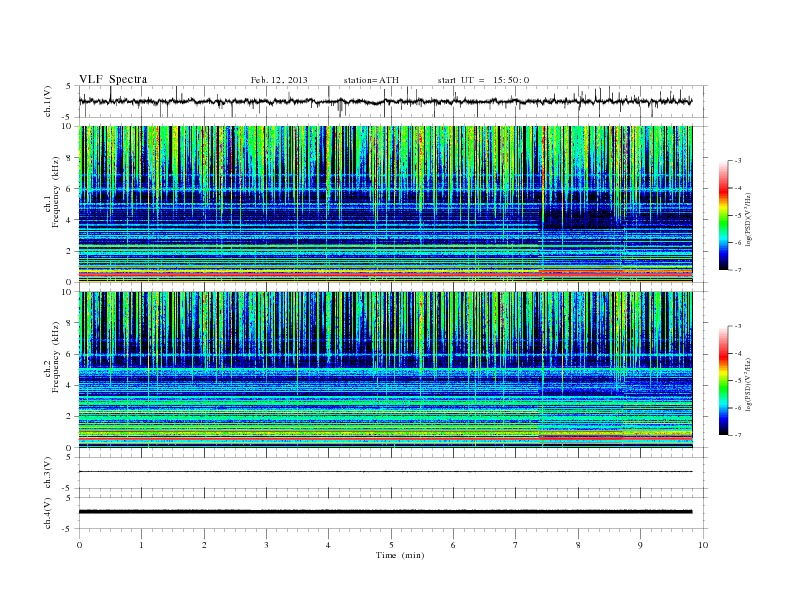The width and height of the screenshot is (792, 612).
Task: Click the ch.1 spectrogram panel
Action: 385,204
